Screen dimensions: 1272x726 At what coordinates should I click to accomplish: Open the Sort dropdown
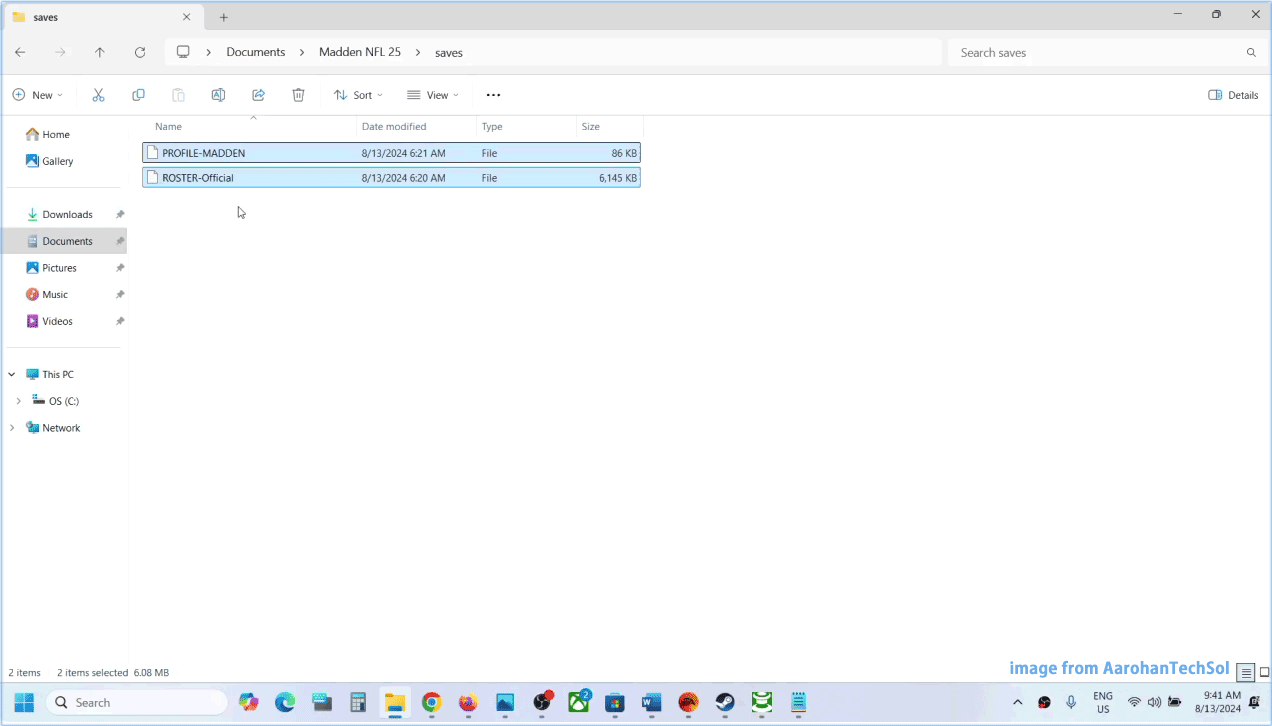(358, 95)
